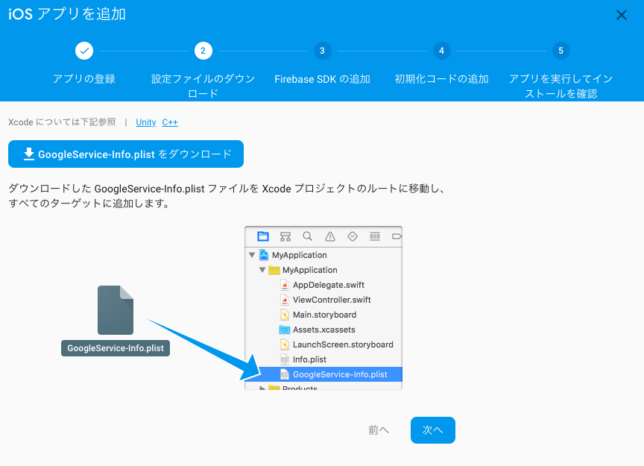Collapse the MyApplication project root triangle

coord(252,255)
